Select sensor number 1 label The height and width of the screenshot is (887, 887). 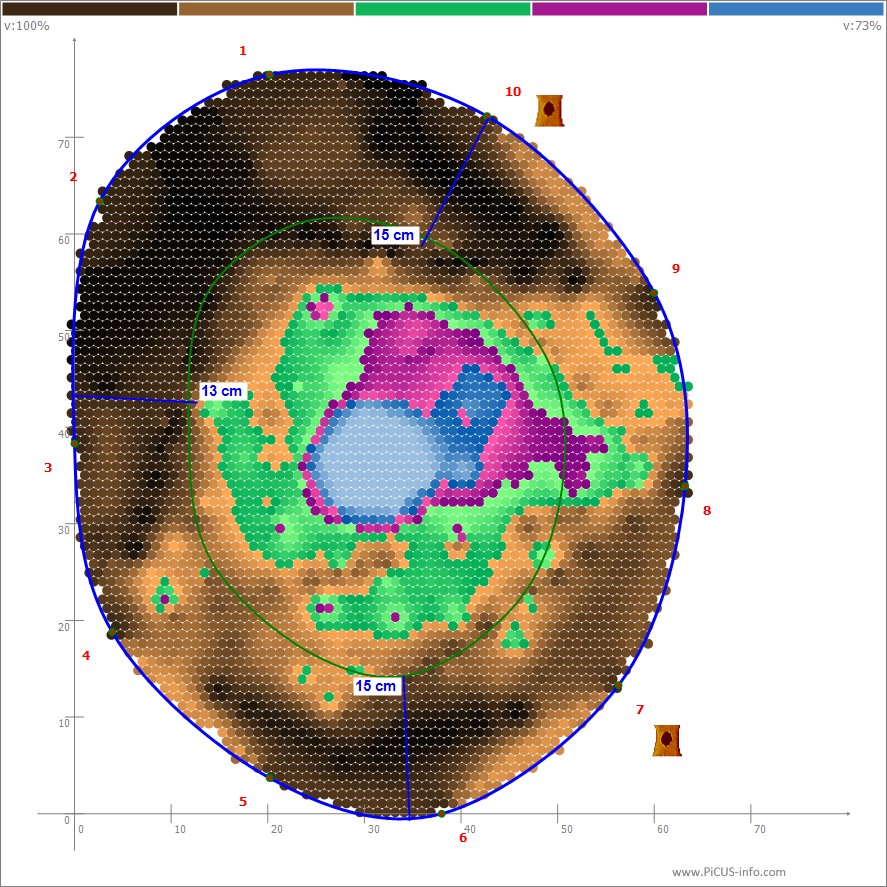pyautogui.click(x=242, y=51)
